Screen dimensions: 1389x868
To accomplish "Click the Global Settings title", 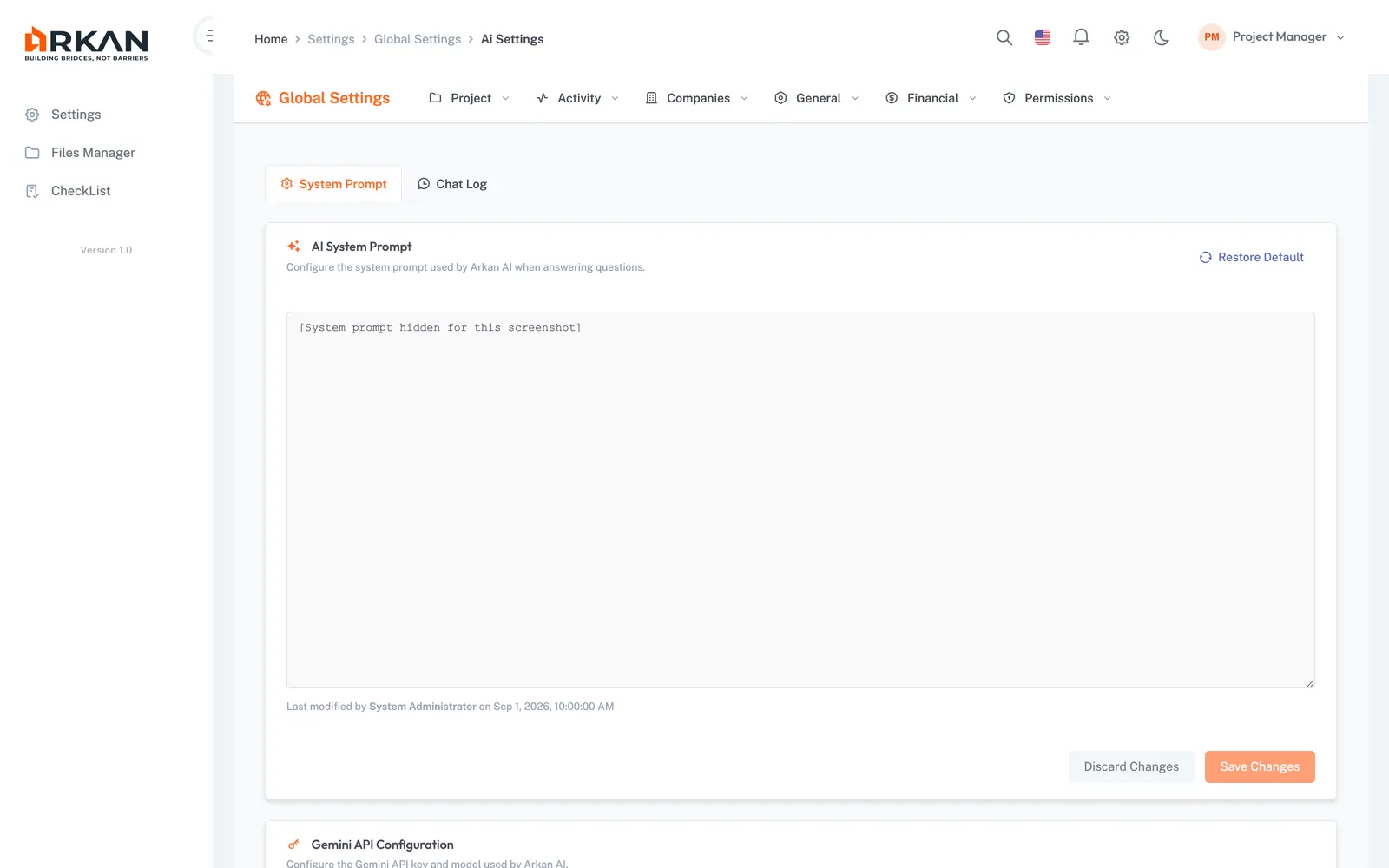I will 334,98.
